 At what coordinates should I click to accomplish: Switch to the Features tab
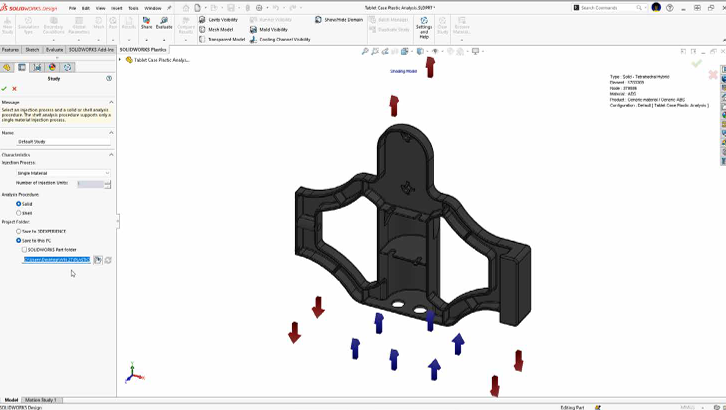click(11, 50)
